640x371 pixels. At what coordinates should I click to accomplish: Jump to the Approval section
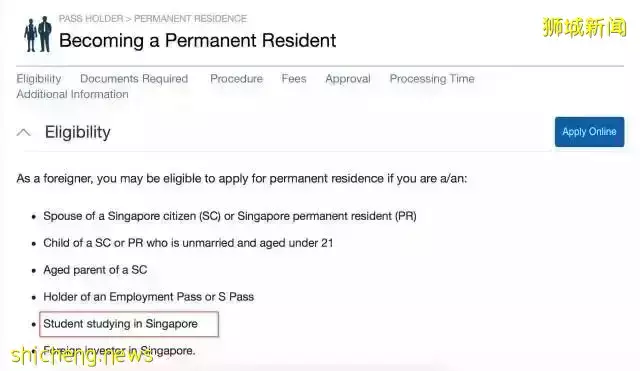point(348,78)
